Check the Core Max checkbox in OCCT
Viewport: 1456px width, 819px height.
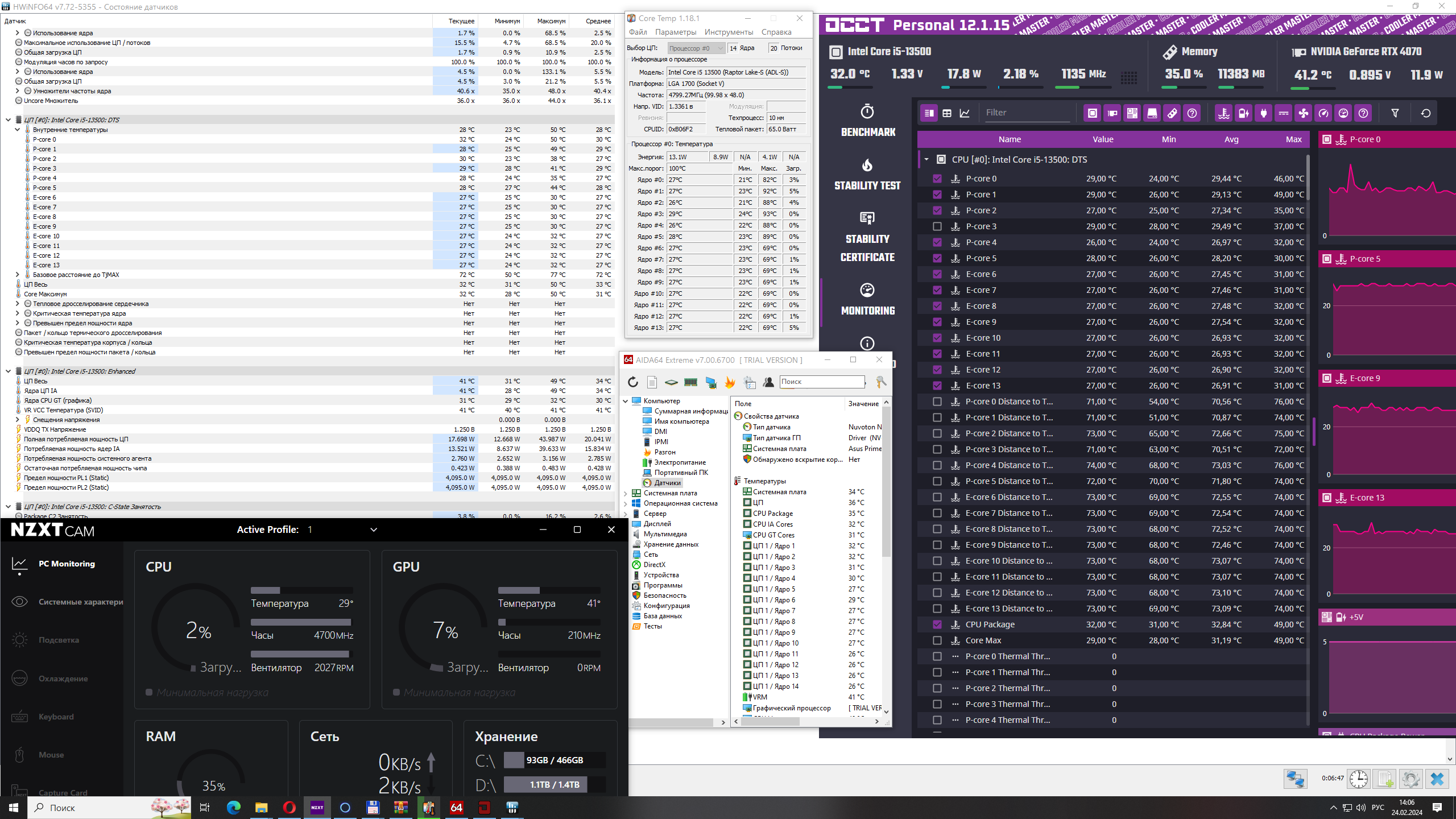tap(937, 640)
